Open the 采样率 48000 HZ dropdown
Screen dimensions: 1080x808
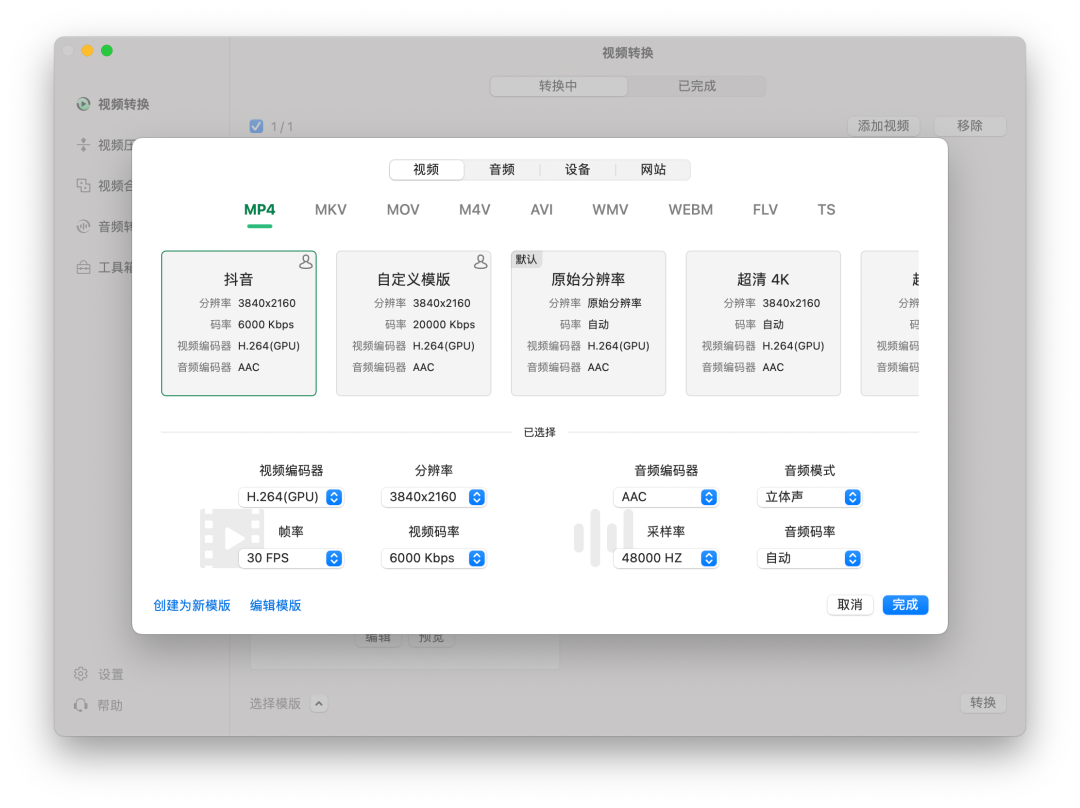[x=665, y=558]
